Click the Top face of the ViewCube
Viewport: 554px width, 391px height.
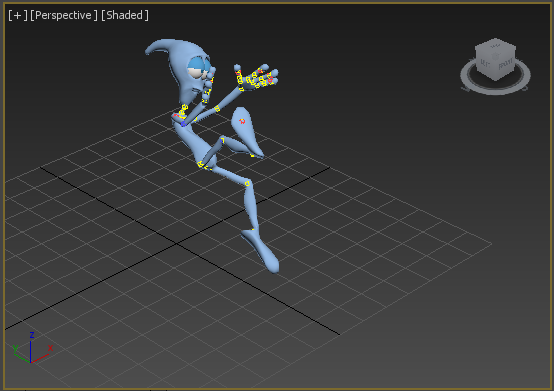click(x=495, y=46)
